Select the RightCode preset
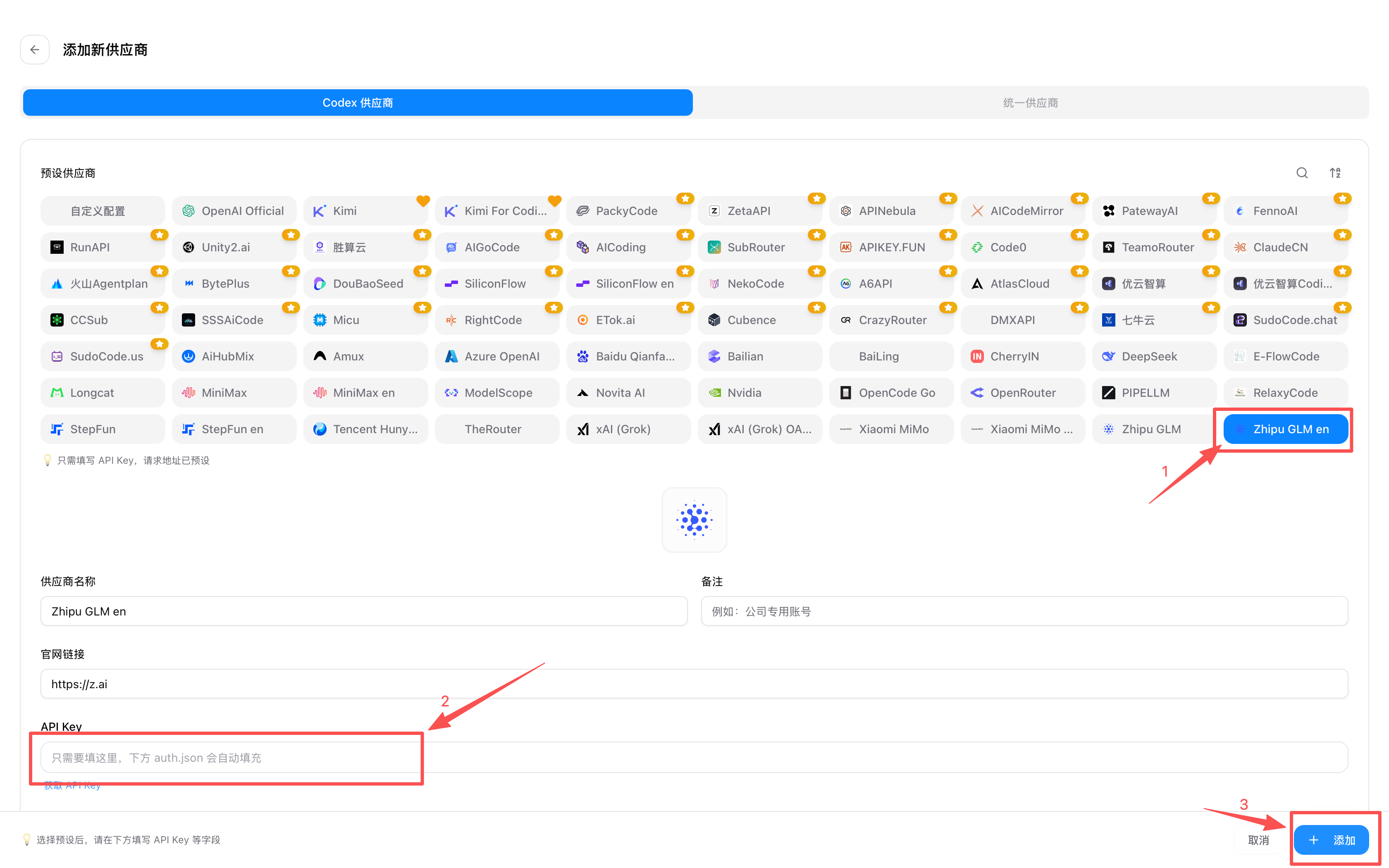The height and width of the screenshot is (868, 1389). pyautogui.click(x=497, y=320)
